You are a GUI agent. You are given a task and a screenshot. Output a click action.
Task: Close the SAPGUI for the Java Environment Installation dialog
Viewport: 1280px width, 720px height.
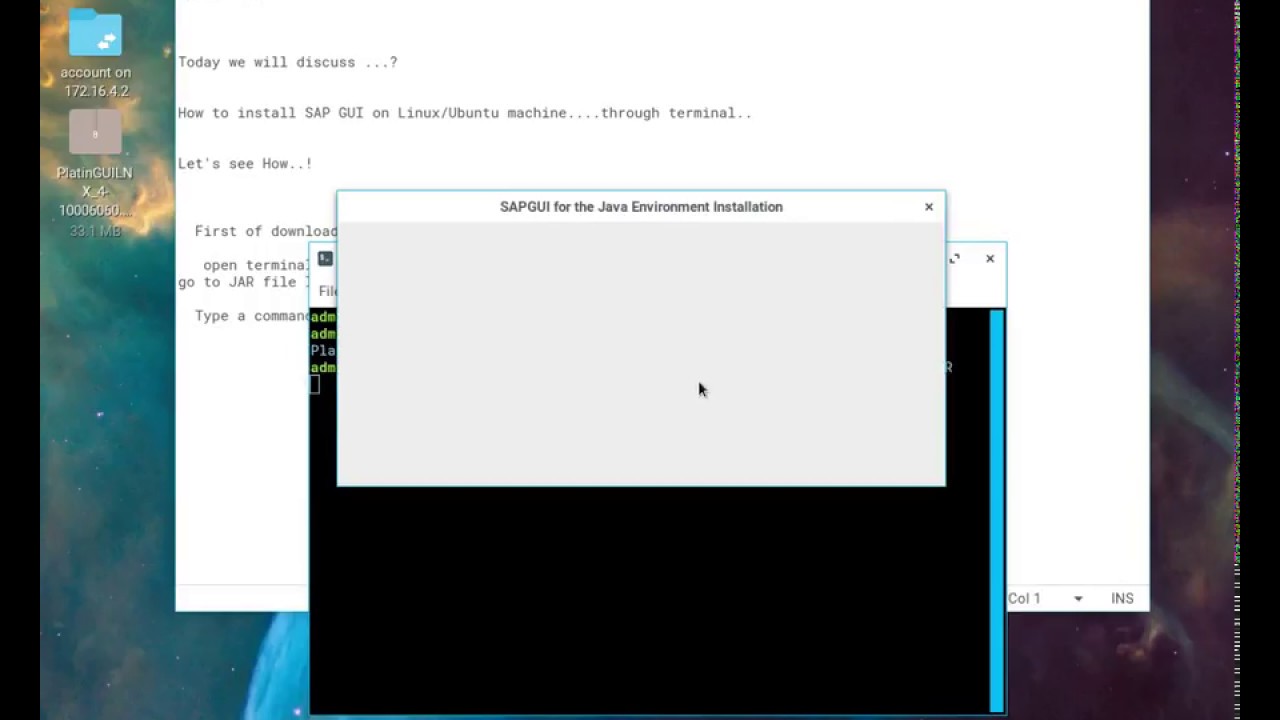pos(929,207)
